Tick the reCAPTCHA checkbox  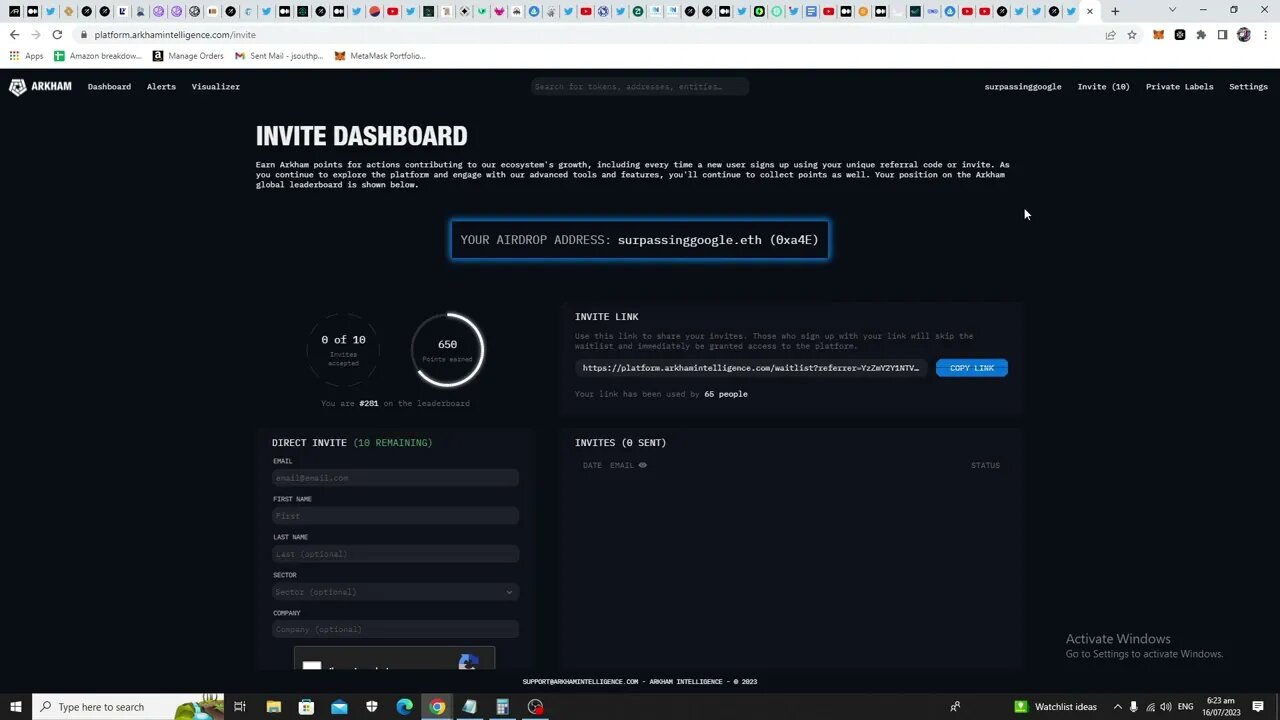click(x=312, y=666)
